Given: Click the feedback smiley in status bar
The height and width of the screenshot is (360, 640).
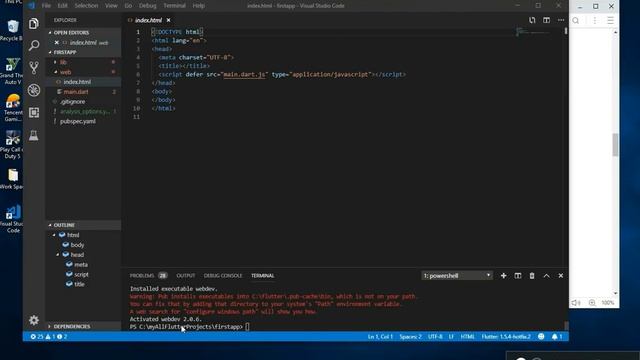Looking at the screenshot, I should [541, 337].
